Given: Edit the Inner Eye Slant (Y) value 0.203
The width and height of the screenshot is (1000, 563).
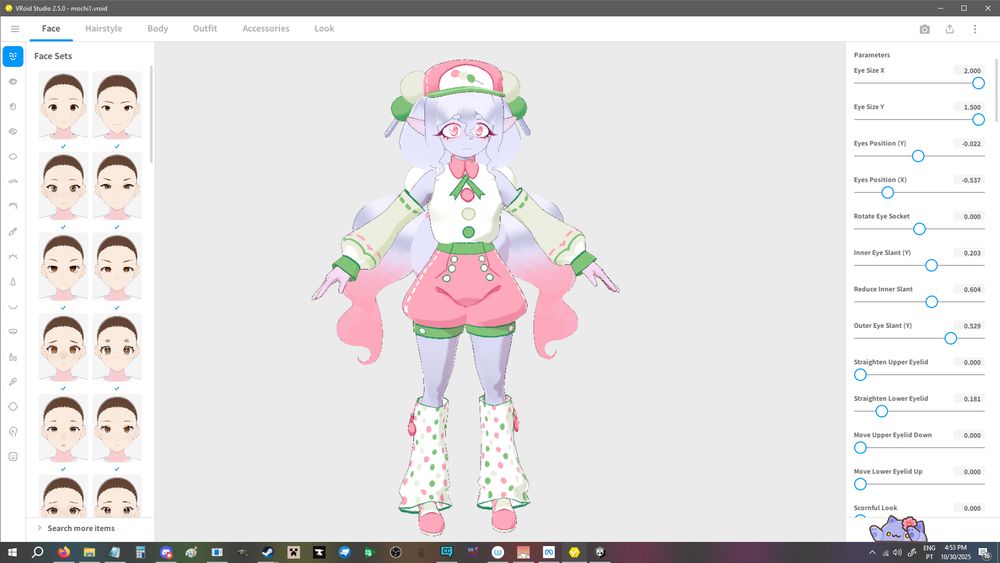Looking at the screenshot, I should (x=969, y=253).
